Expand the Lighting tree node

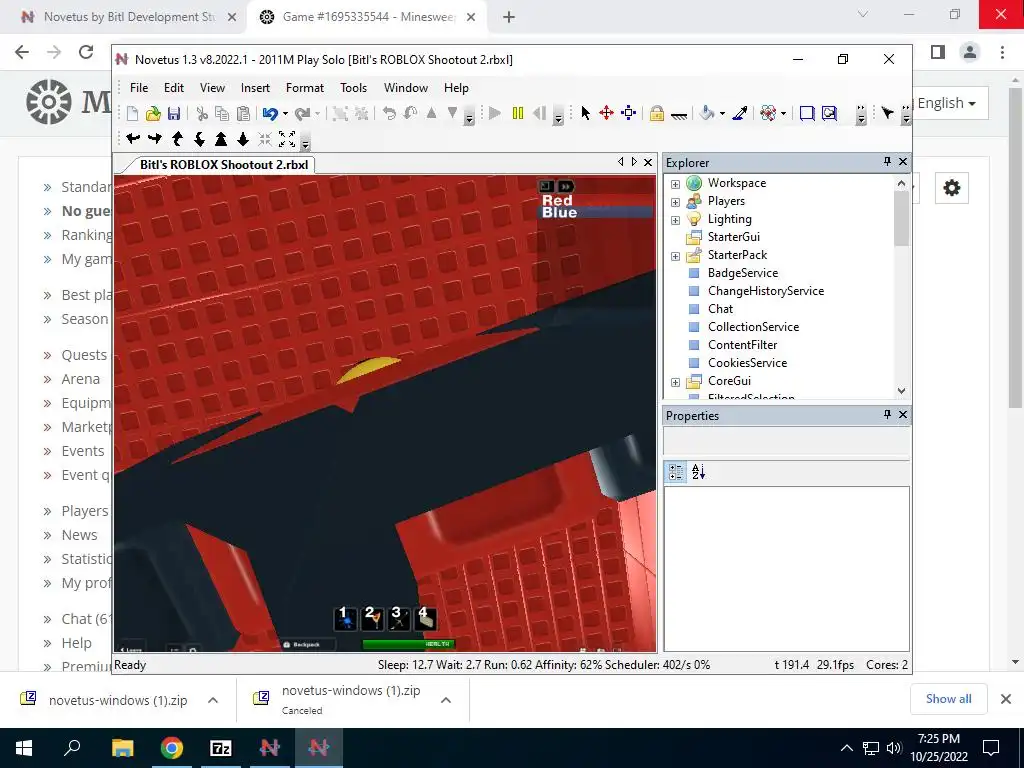click(675, 220)
